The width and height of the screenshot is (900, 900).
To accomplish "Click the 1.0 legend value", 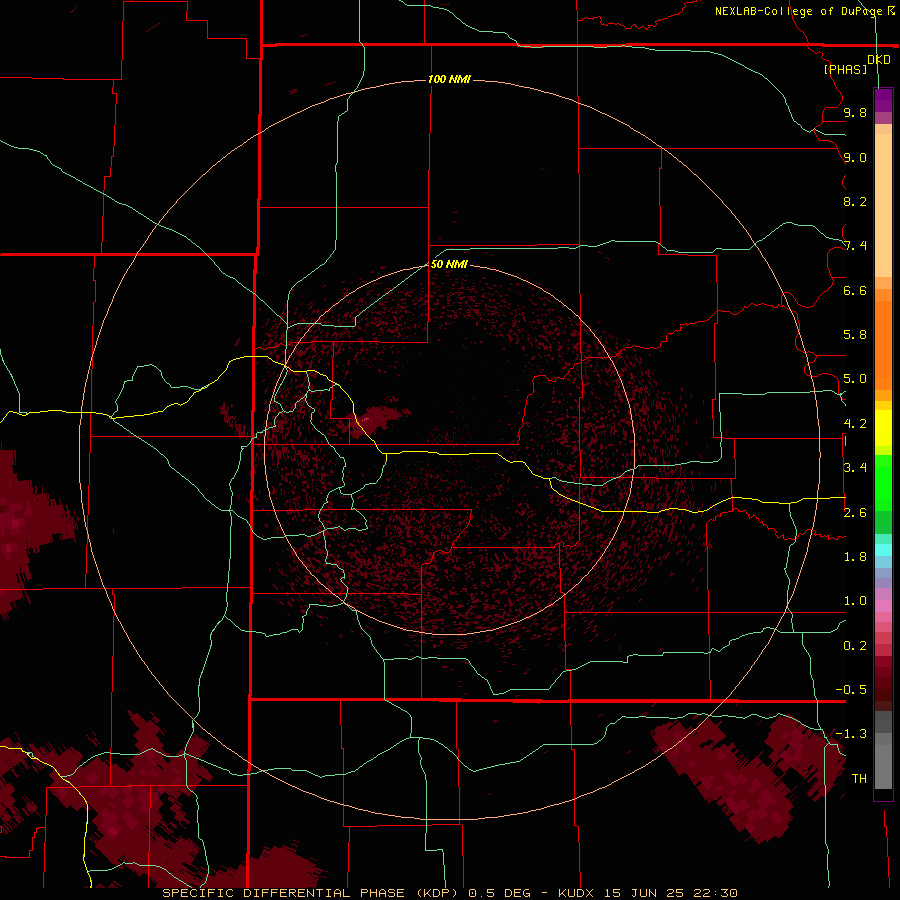I will pos(855,601).
